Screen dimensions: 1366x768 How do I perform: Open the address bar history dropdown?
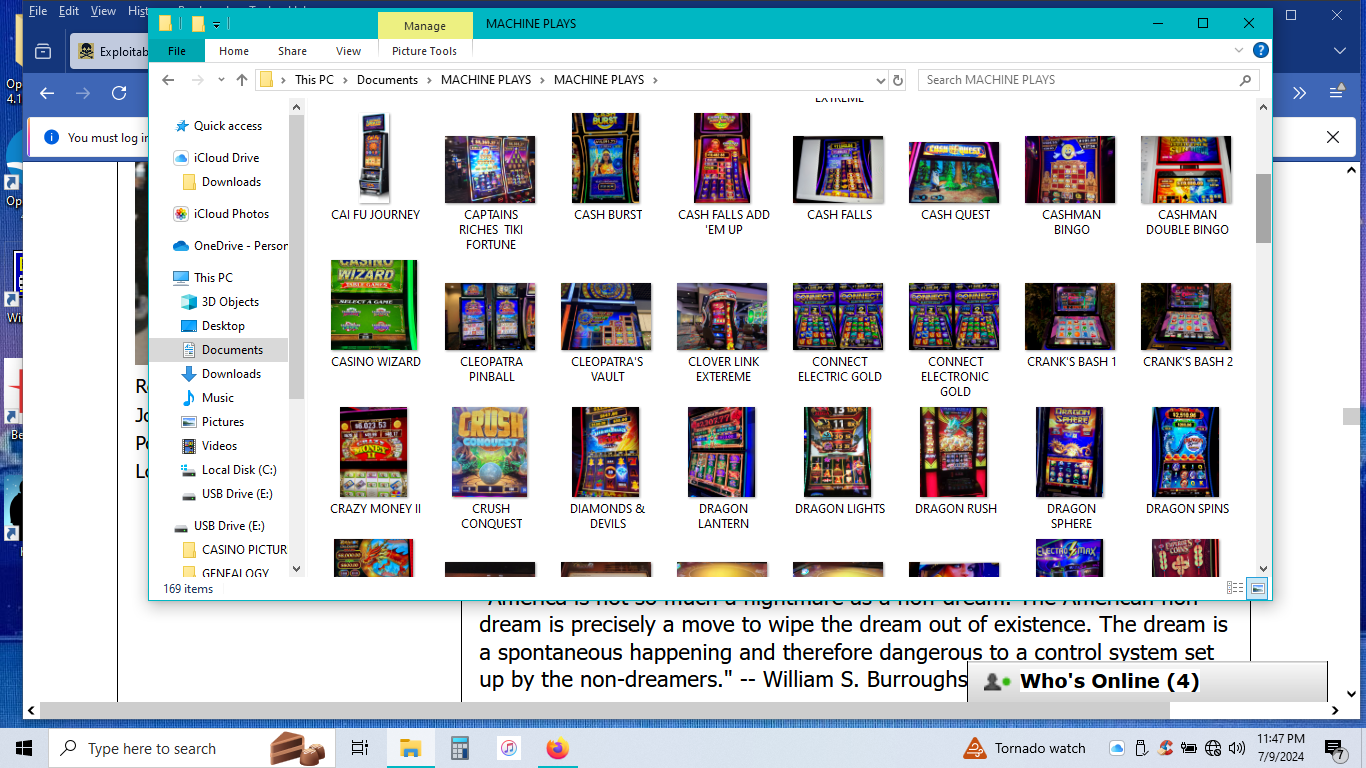click(880, 80)
